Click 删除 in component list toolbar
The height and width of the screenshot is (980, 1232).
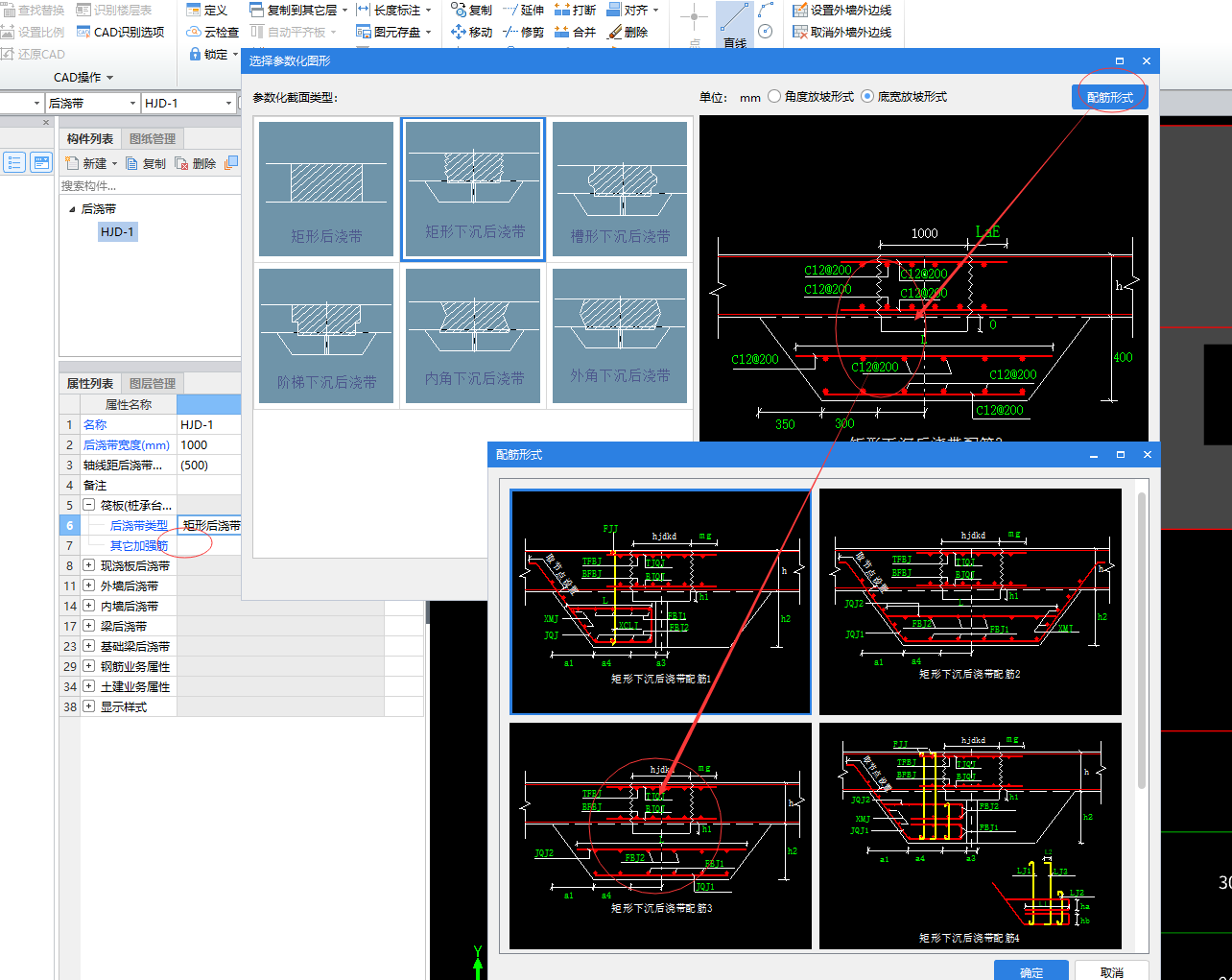pos(196,163)
